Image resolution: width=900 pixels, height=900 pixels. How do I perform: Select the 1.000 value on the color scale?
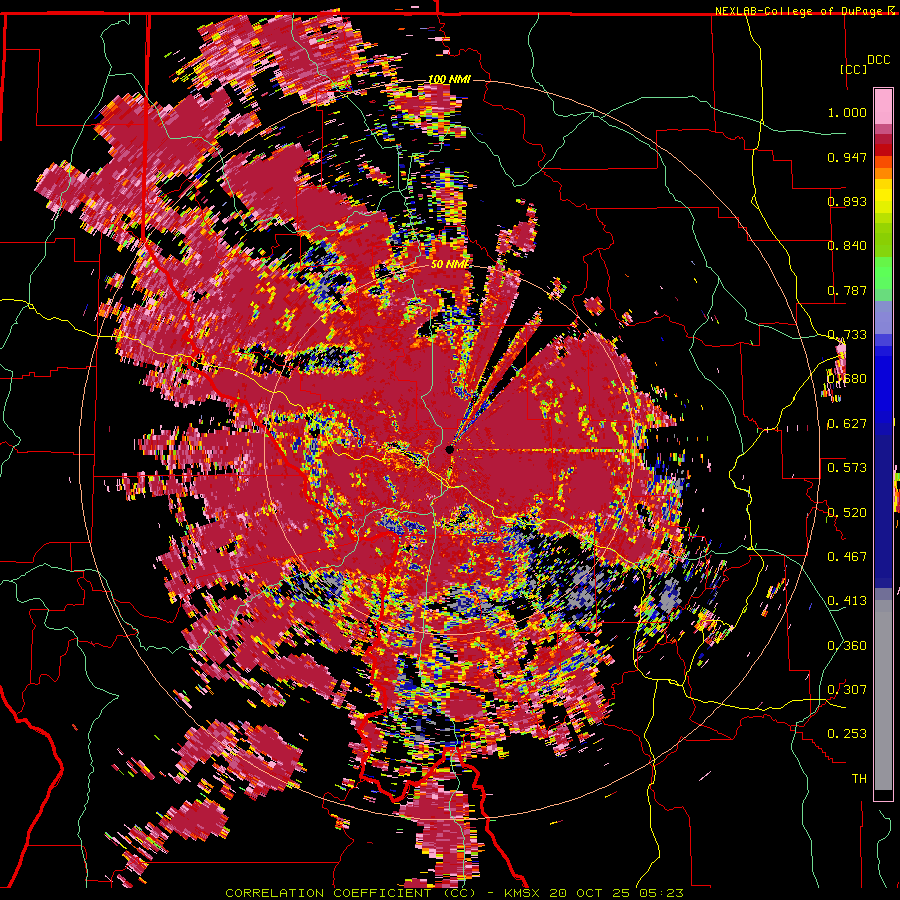click(847, 112)
